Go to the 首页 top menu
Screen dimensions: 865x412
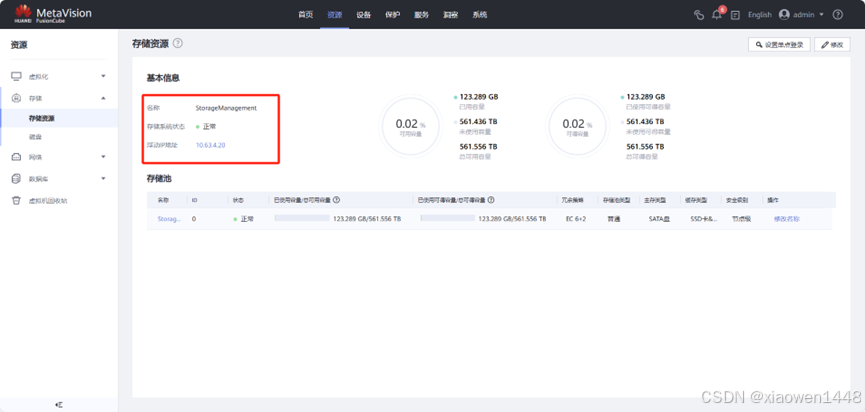point(306,15)
